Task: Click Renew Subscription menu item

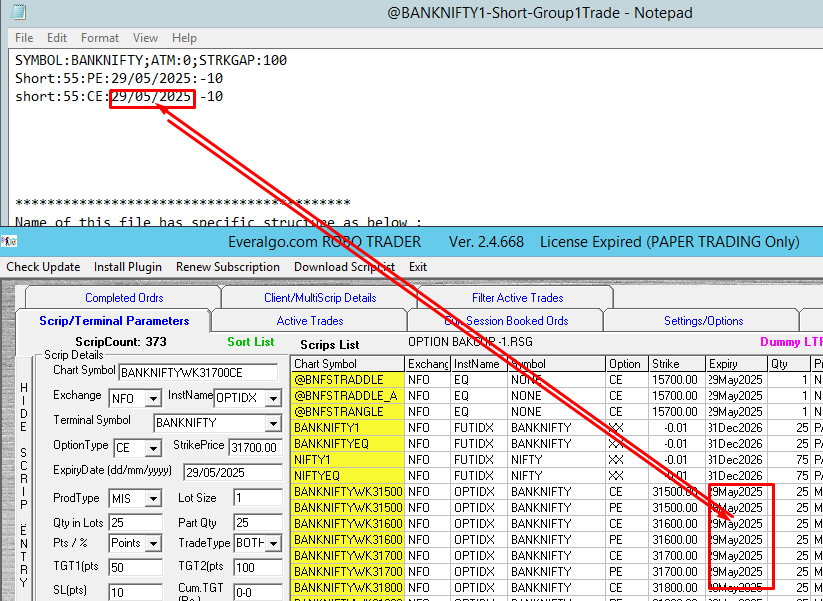Action: tap(227, 267)
